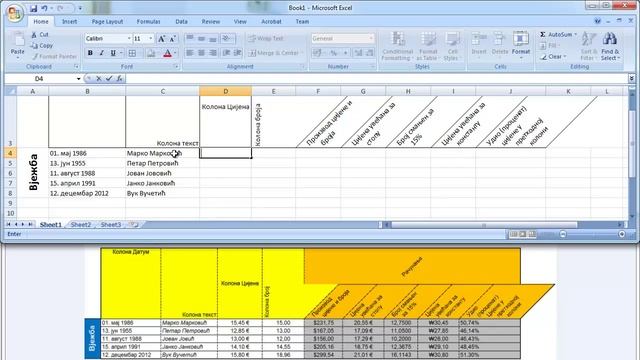The height and width of the screenshot is (360, 640).
Task: Open the font size 11 dropdown
Action: point(151,38)
